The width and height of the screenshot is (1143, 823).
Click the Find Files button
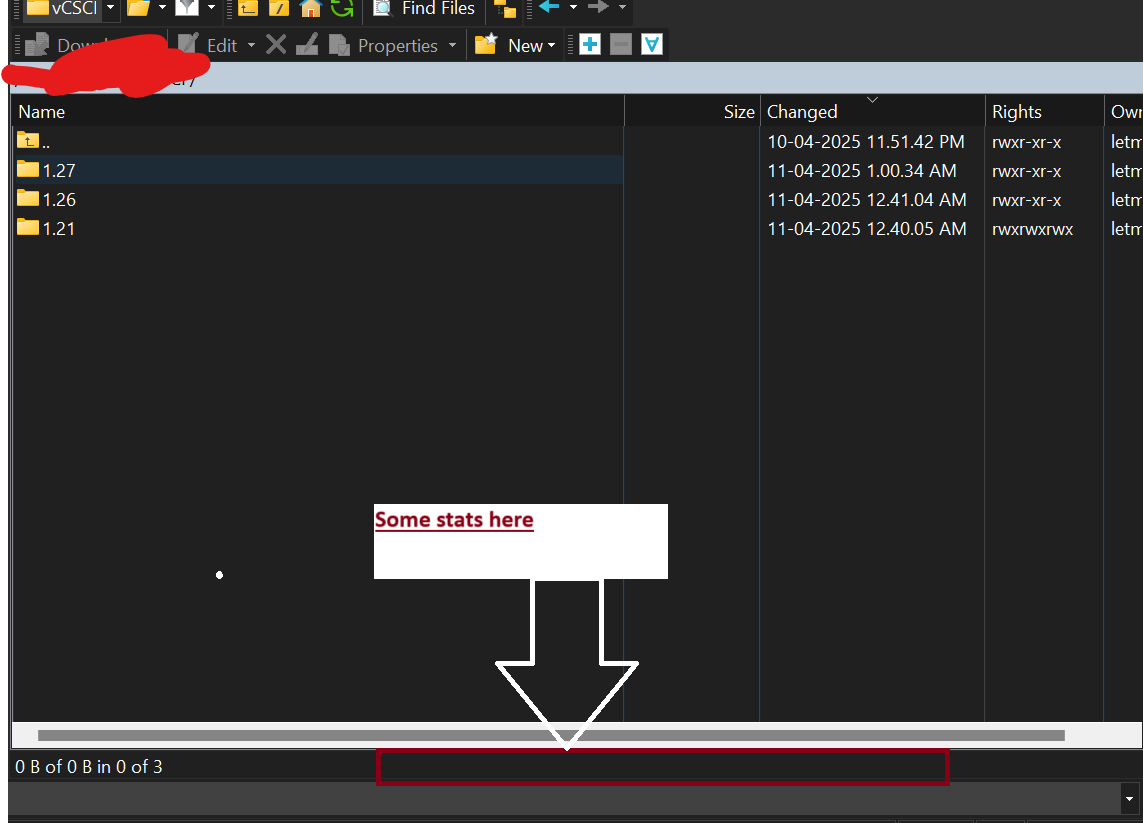424,9
